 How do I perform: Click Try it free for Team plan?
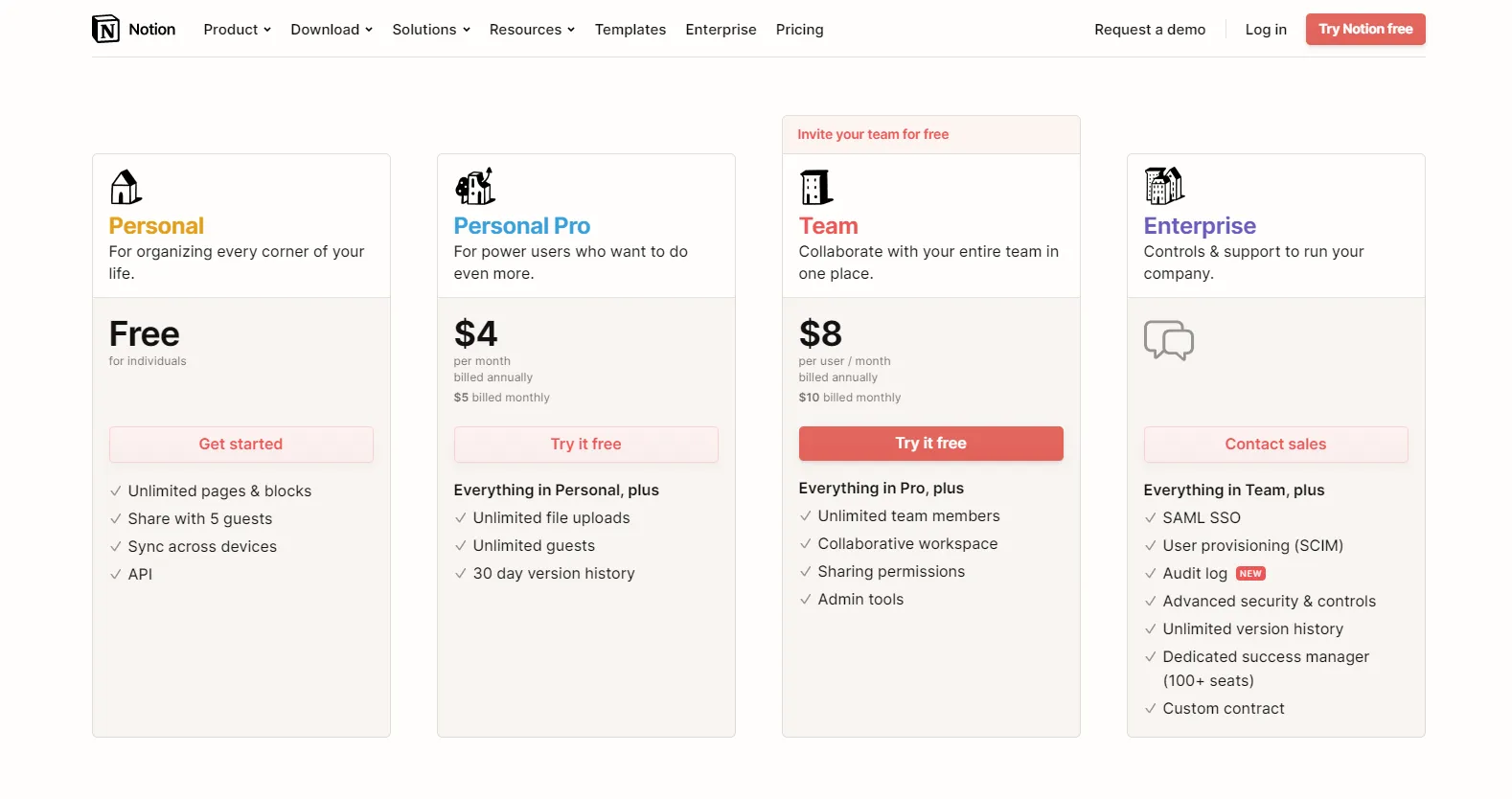931,444
